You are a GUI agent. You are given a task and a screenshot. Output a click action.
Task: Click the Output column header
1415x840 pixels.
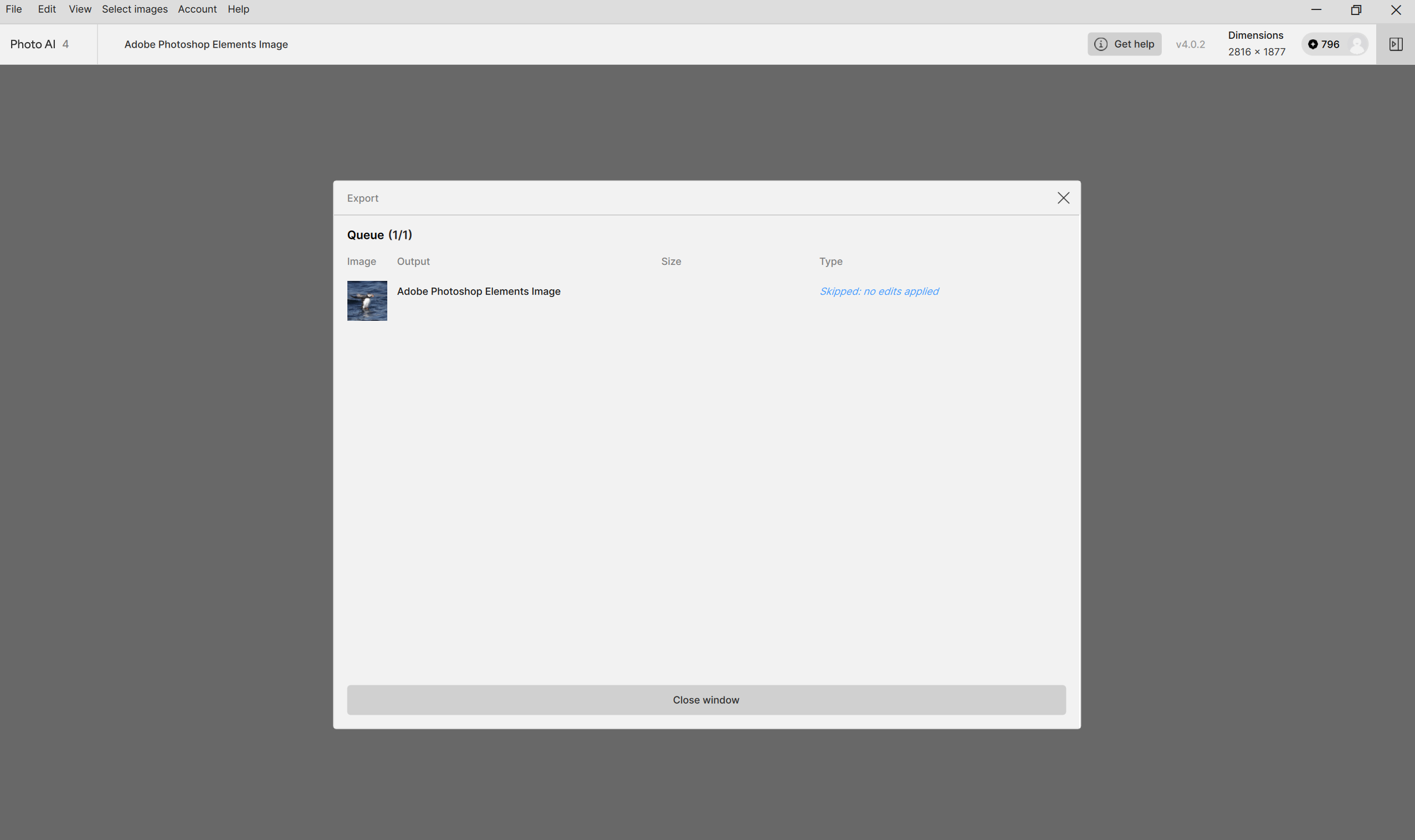coord(413,262)
